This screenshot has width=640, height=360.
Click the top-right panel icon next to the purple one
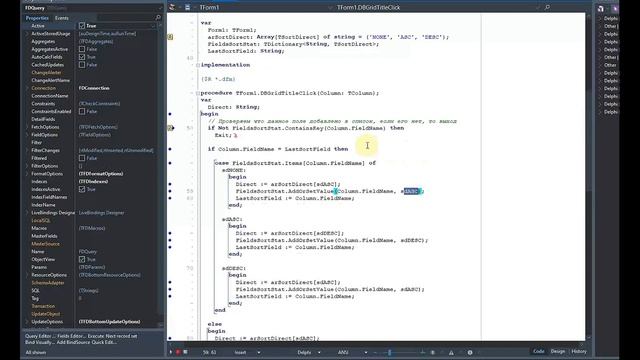point(600,8)
